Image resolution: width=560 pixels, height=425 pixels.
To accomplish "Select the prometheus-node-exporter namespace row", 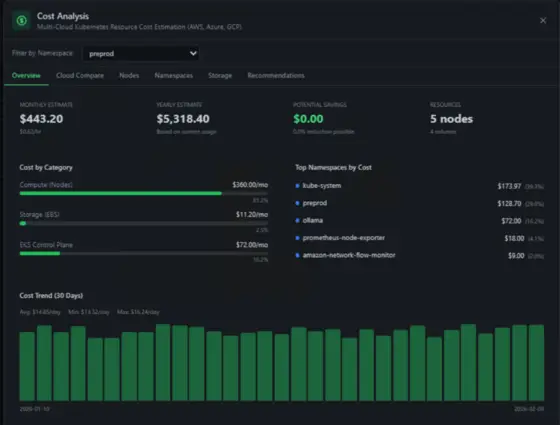I will (420, 238).
